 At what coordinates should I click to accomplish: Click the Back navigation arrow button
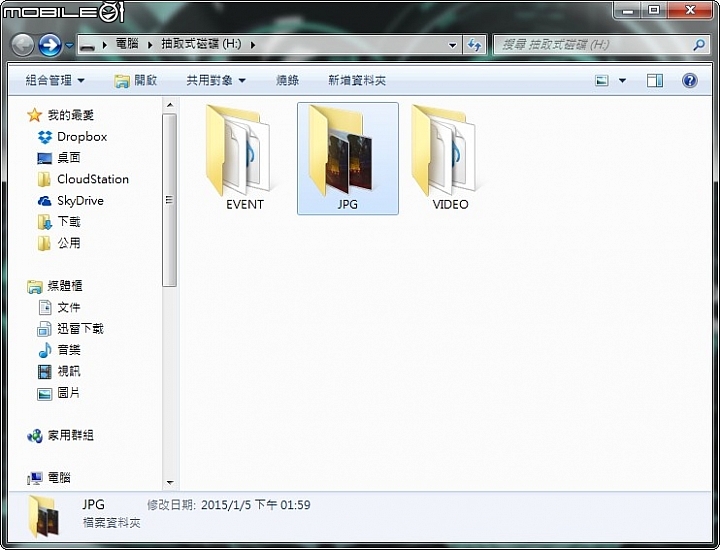22,45
